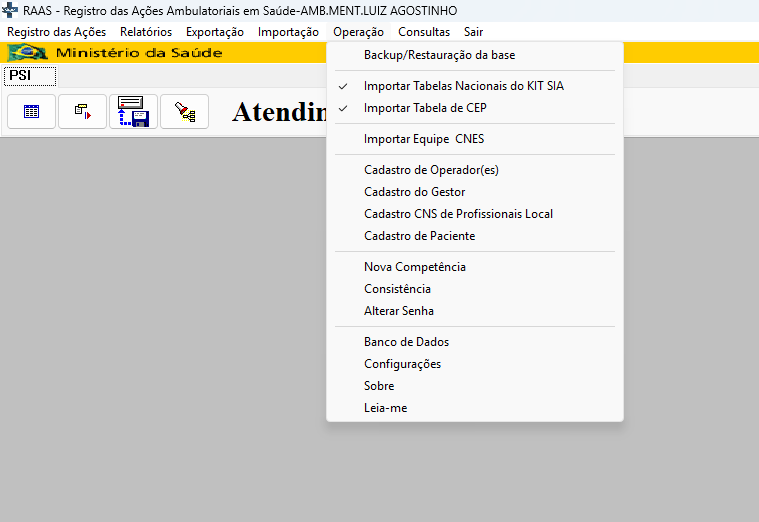Viewport: 759px width, 522px height.
Task: Open the Importação menu
Action: pos(288,32)
